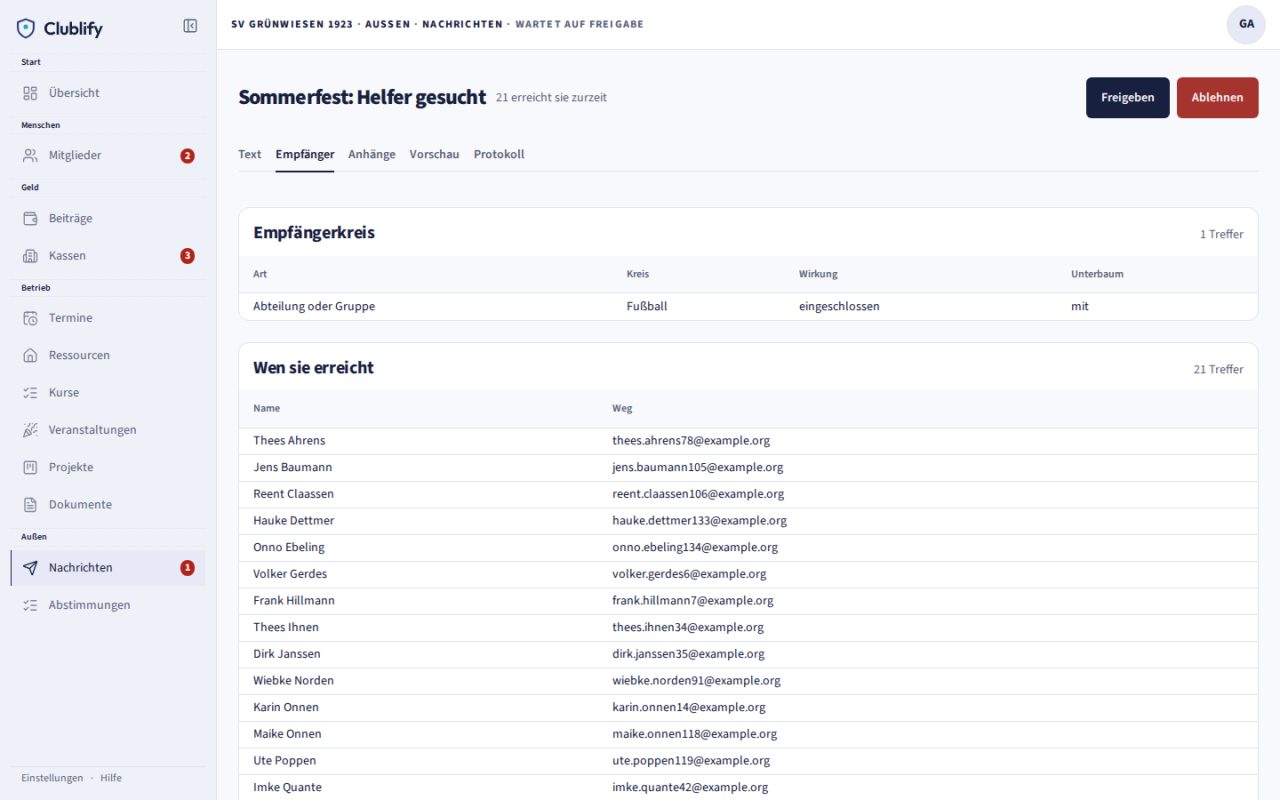1280x800 pixels.
Task: Open the Anhänge tab
Action: point(372,154)
